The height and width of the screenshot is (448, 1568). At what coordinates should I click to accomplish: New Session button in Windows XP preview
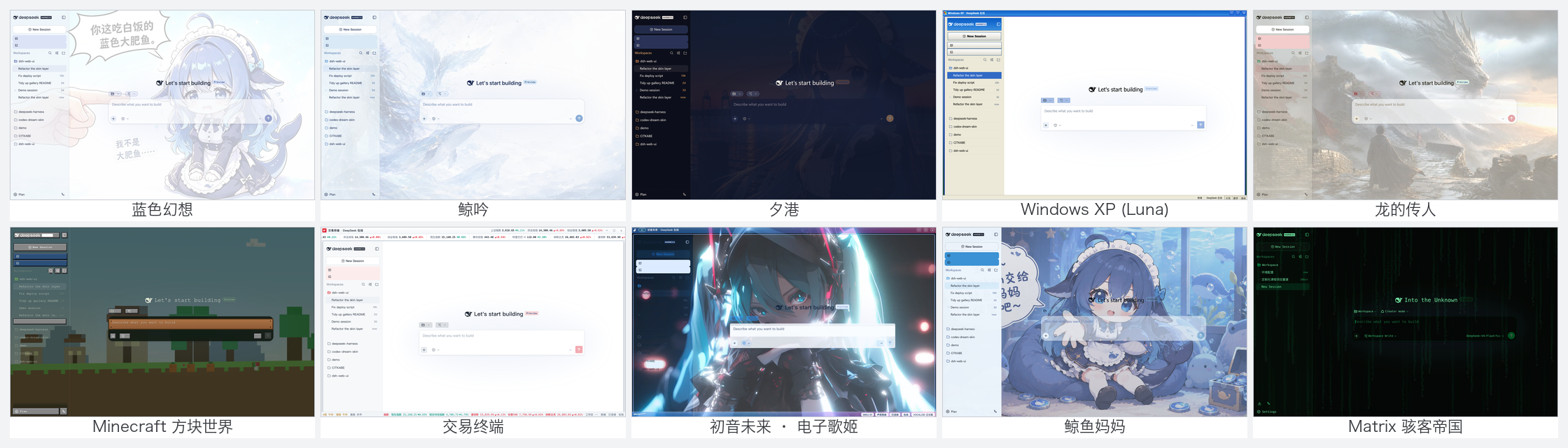tap(974, 36)
